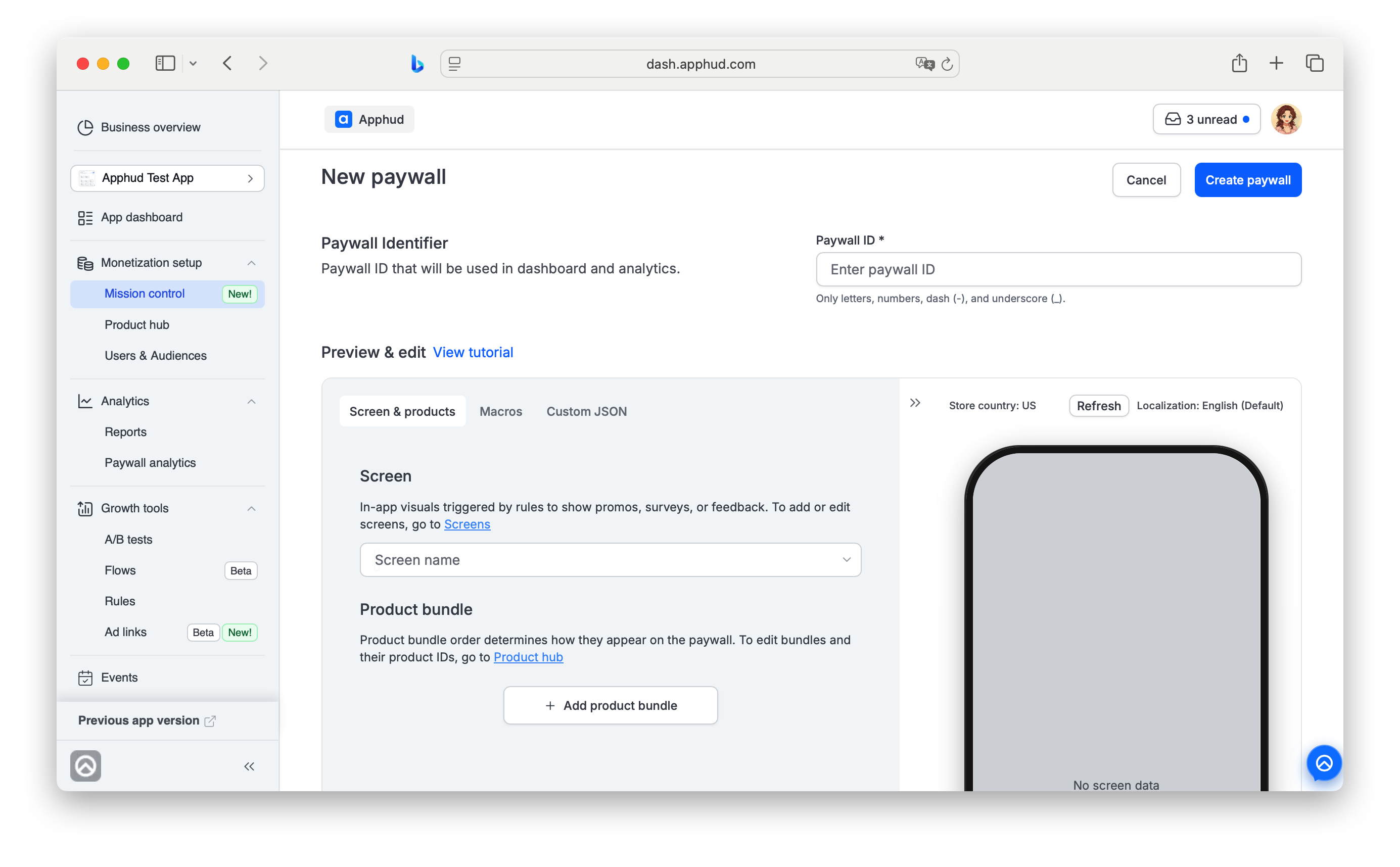1400x867 pixels.
Task: Open 3 unread notifications button
Action: tap(1206, 119)
